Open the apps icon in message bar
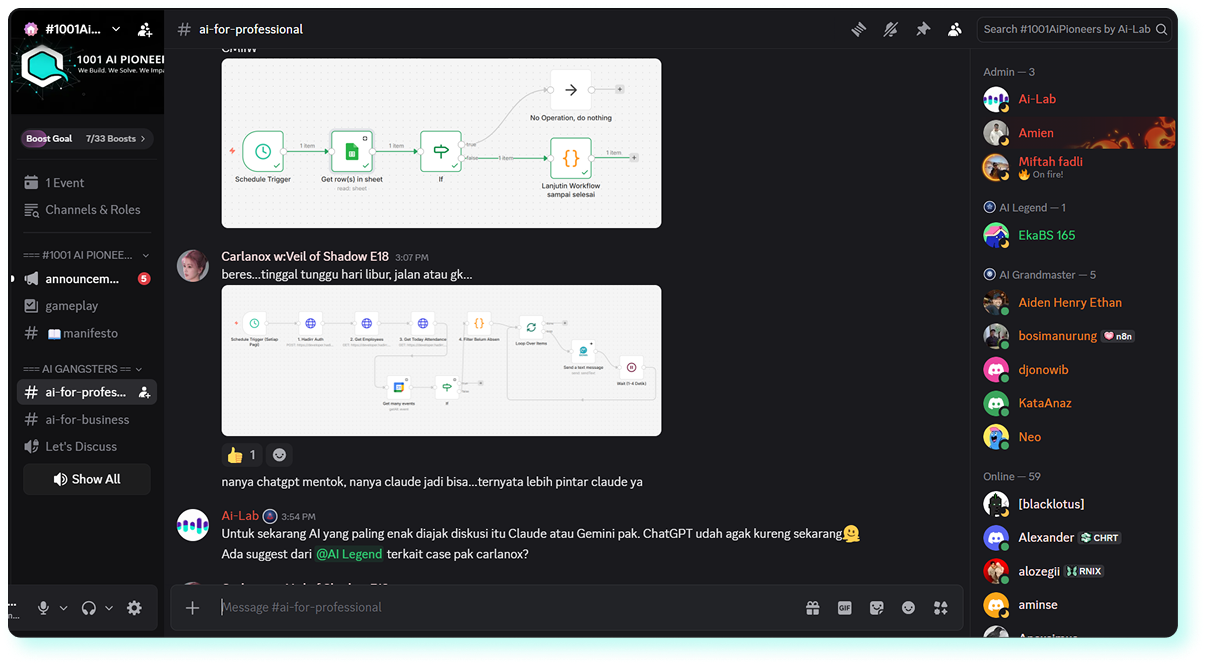Screen dimensions: 1206x666 (x=940, y=607)
